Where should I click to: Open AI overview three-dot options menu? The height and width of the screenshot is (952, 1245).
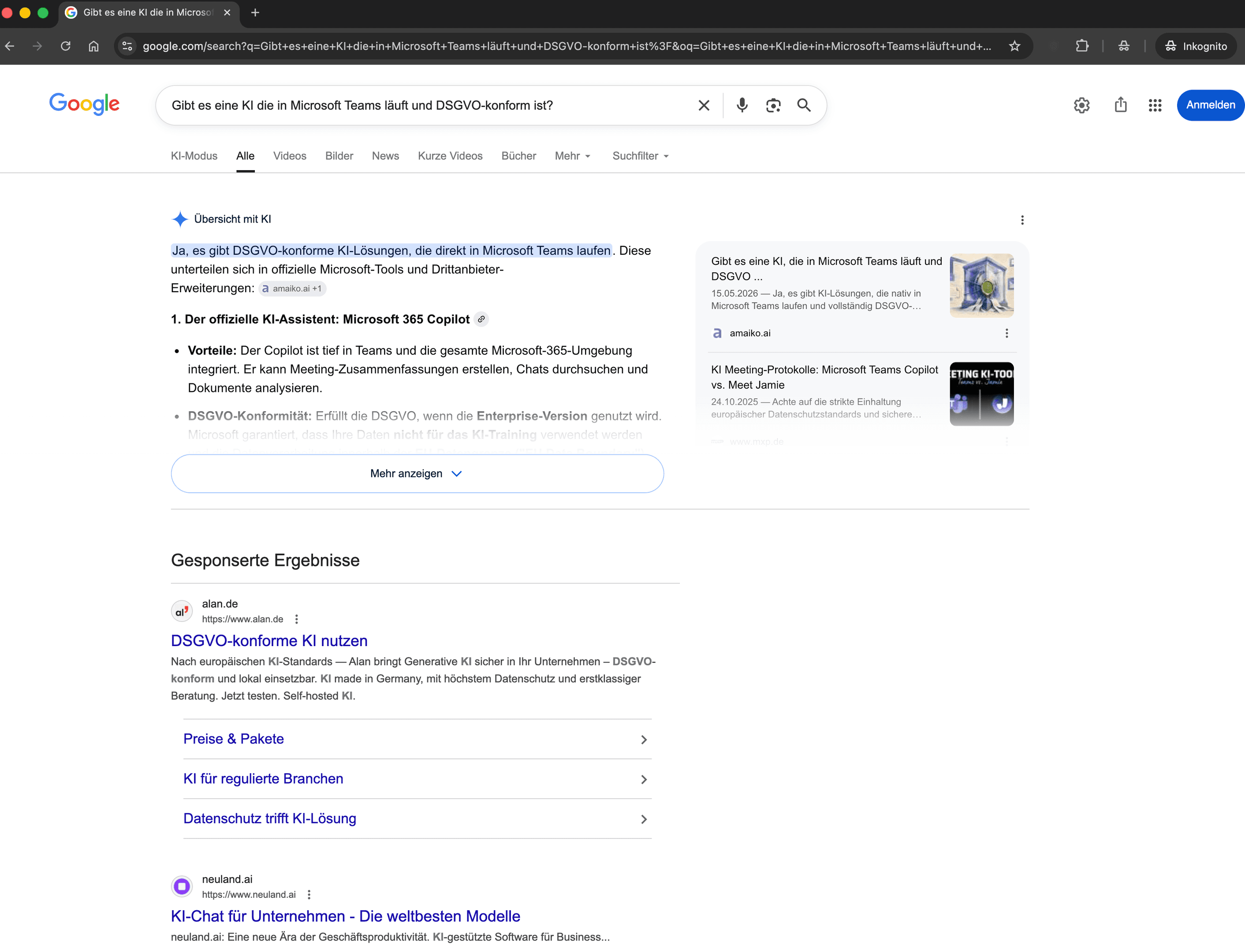[1022, 220]
